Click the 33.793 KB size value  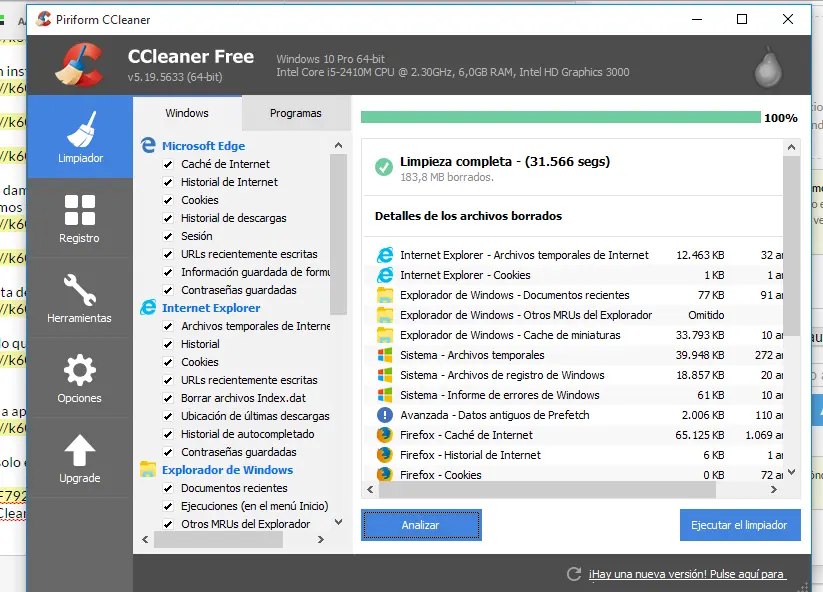tap(700, 335)
